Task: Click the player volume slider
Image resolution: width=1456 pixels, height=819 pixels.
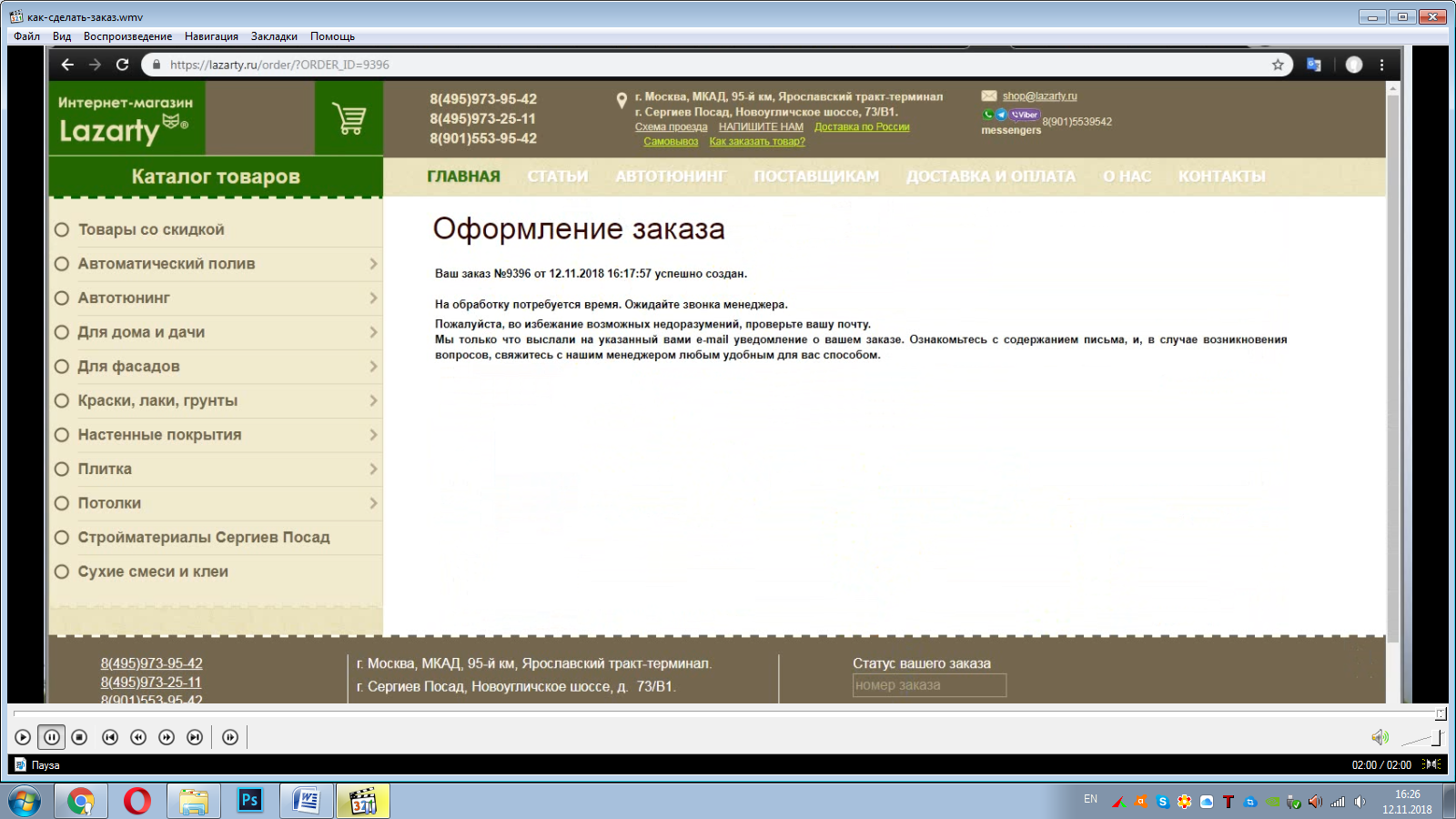Action: point(1421,738)
